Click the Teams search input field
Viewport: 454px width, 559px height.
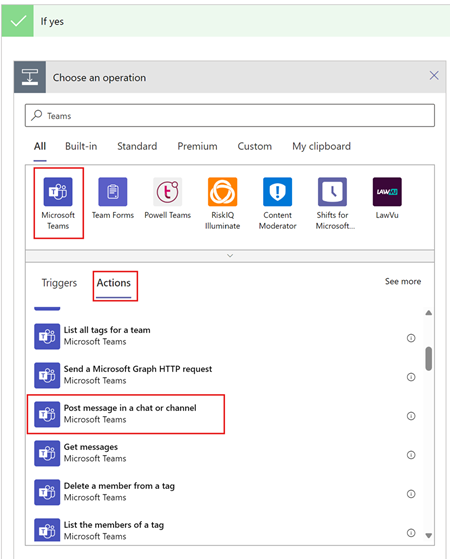[230, 116]
